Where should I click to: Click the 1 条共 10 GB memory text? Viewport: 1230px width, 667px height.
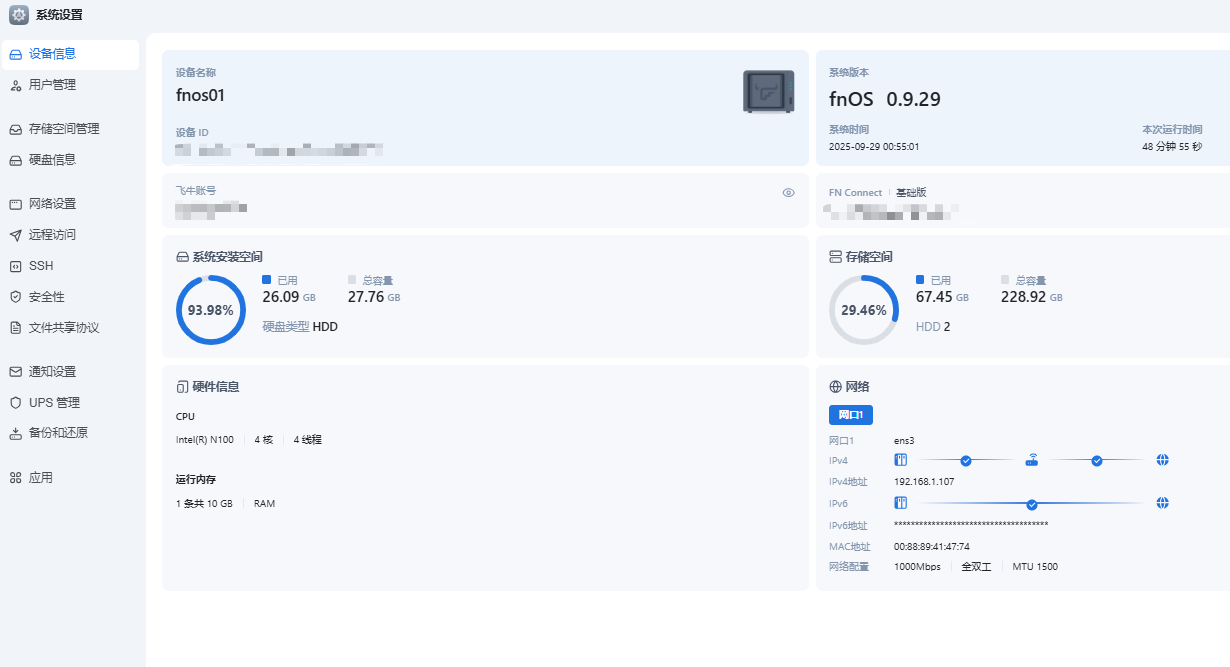pyautogui.click(x=204, y=503)
